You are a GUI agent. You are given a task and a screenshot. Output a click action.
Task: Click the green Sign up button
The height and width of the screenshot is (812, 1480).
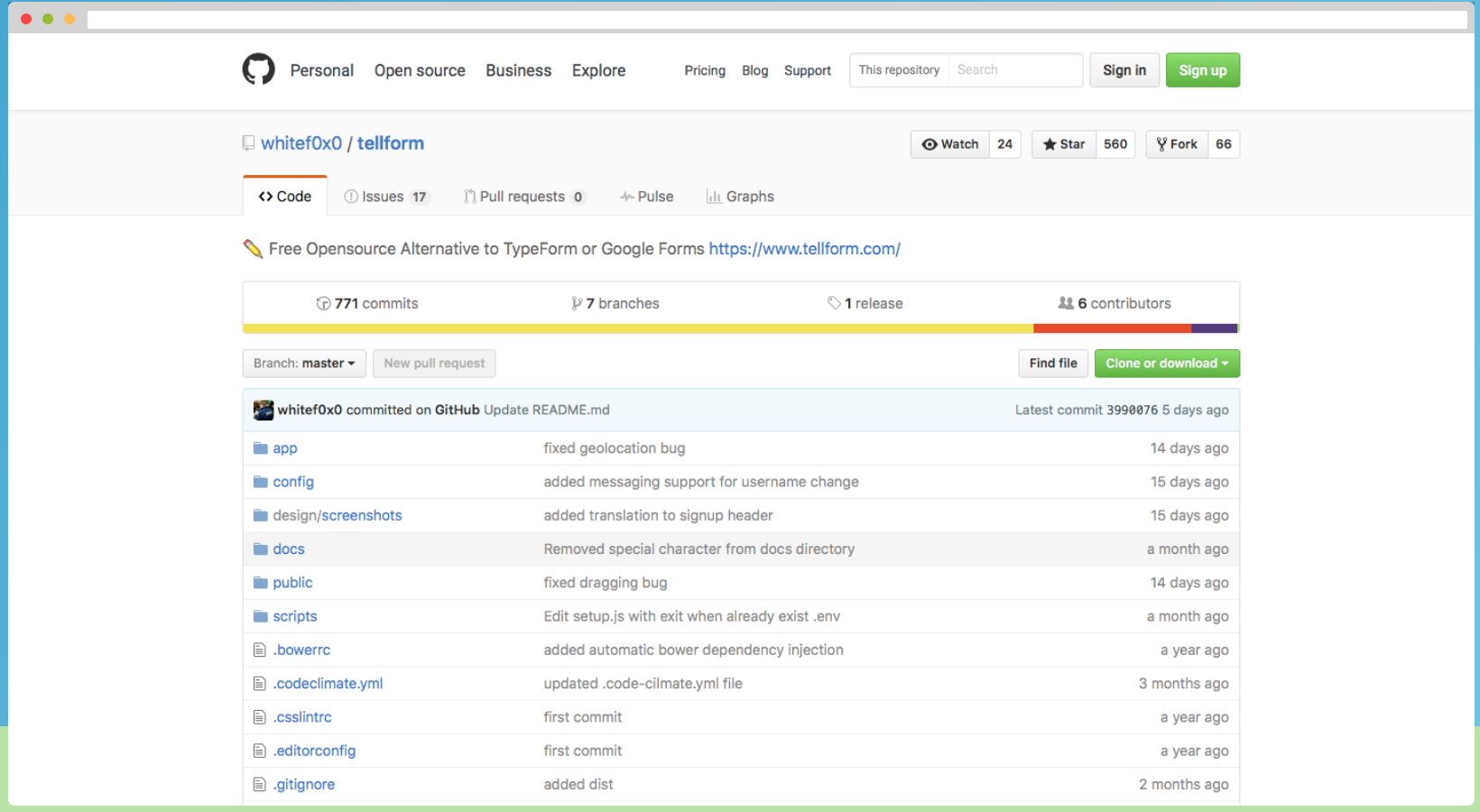pyautogui.click(x=1202, y=69)
